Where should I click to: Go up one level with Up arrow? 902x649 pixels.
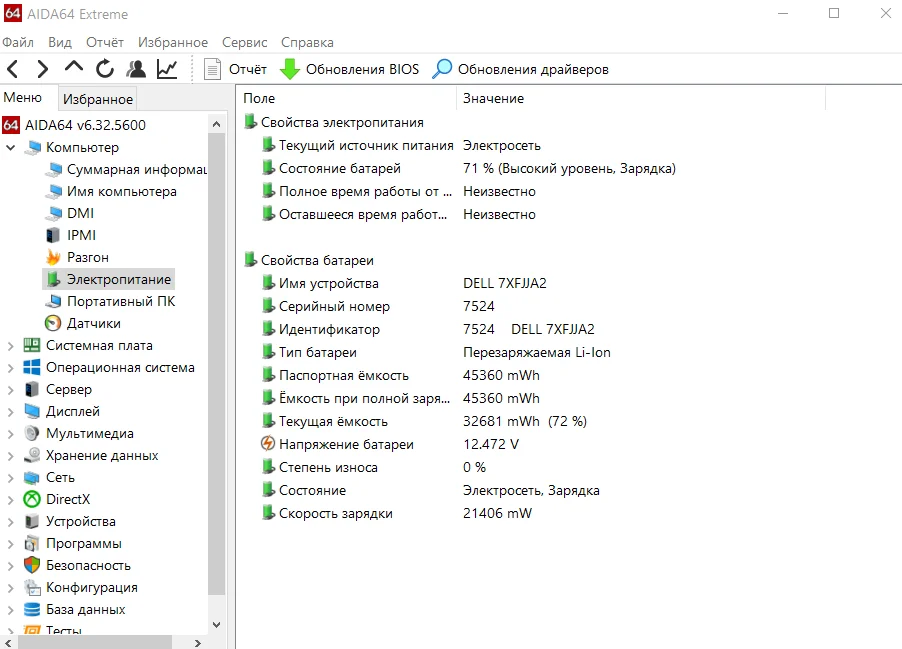click(74, 67)
